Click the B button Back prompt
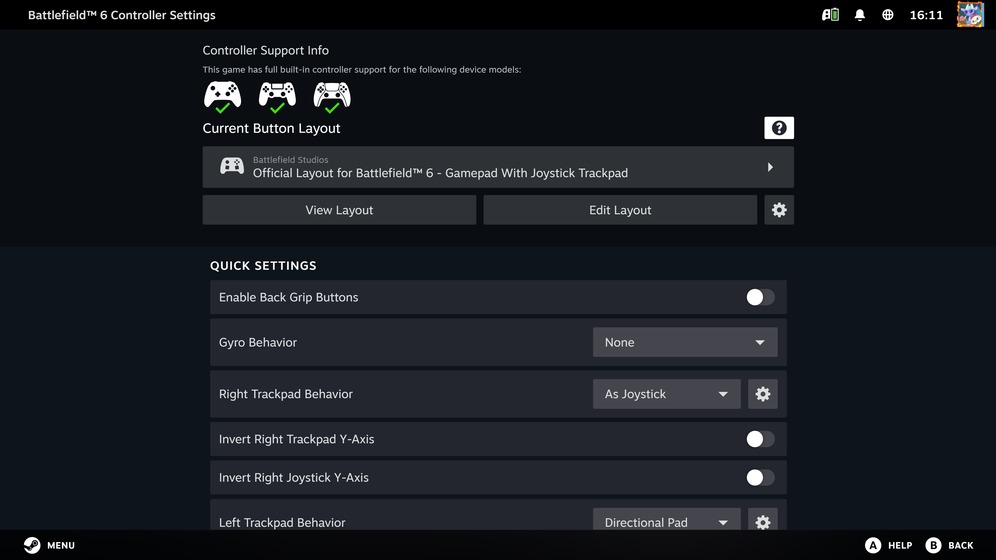Screen dimensions: 996x560 click(x=949, y=545)
